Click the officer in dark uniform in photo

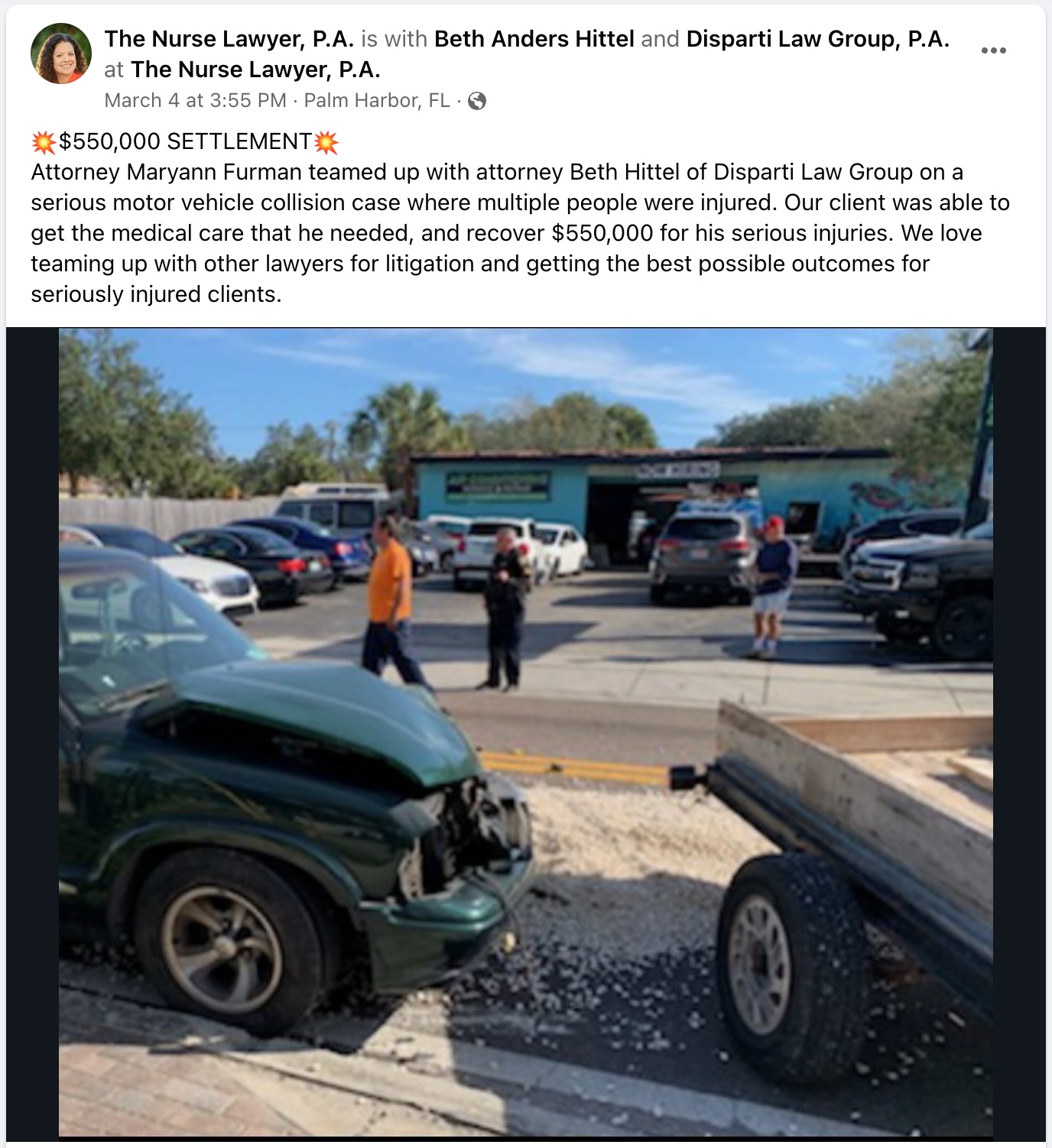point(505,608)
